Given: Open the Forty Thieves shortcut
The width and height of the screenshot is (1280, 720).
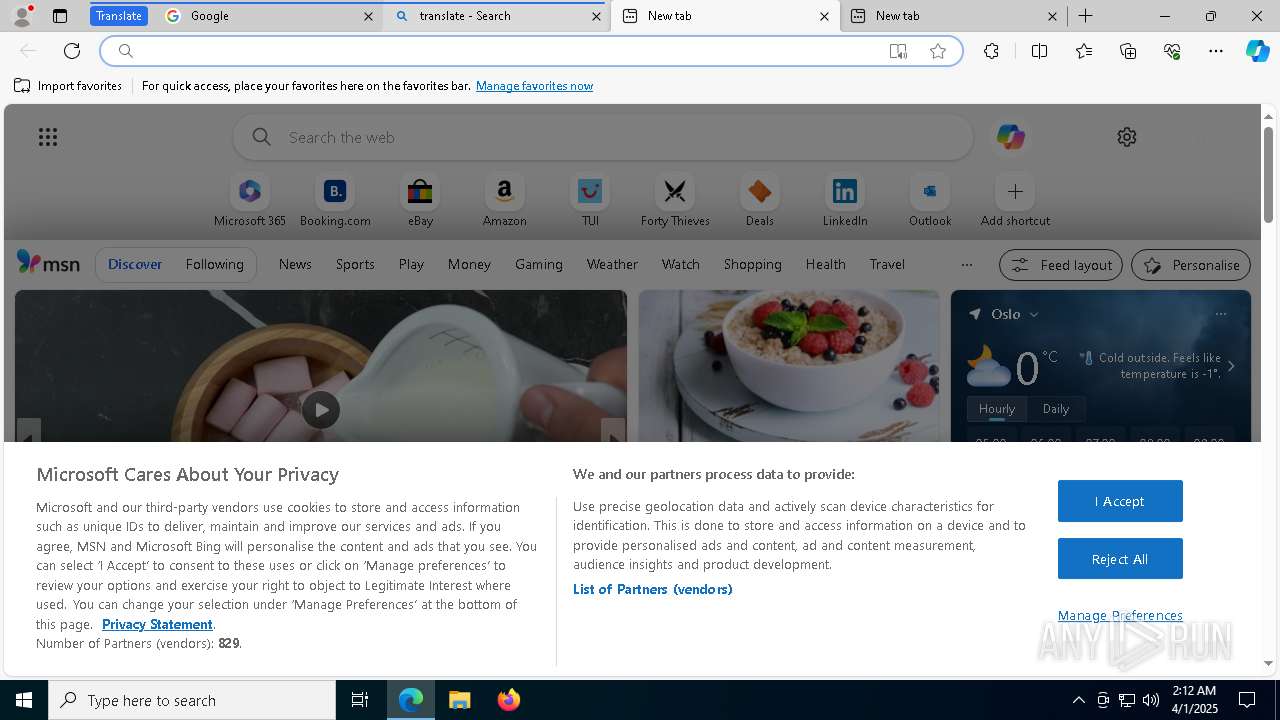Looking at the screenshot, I should click(x=675, y=201).
